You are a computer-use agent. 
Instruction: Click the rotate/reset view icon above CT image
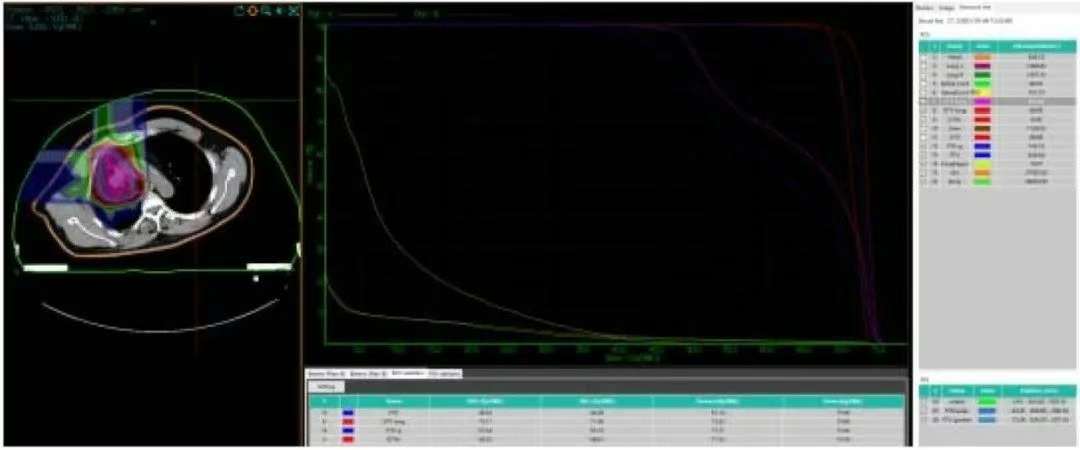pos(239,10)
